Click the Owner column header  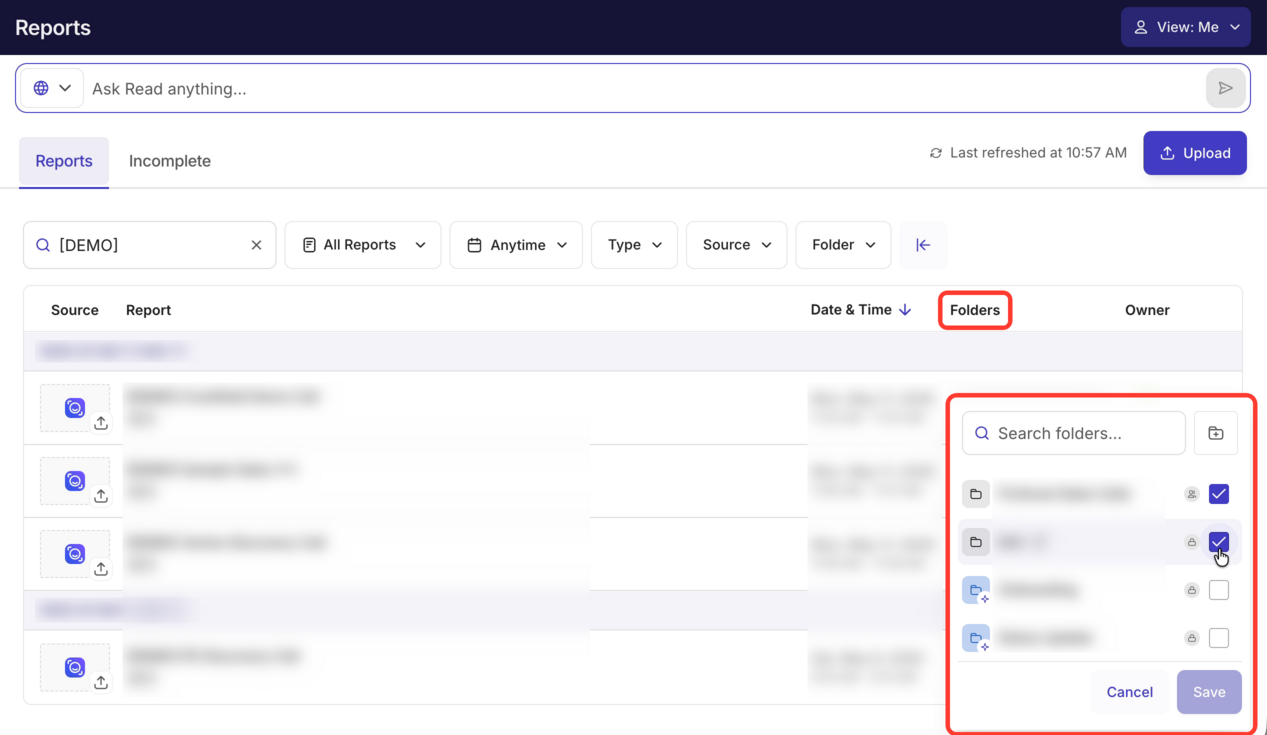click(1147, 310)
